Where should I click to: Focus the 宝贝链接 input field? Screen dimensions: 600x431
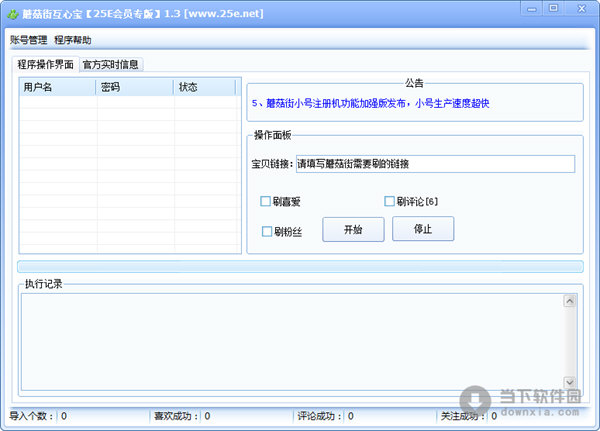(x=435, y=164)
